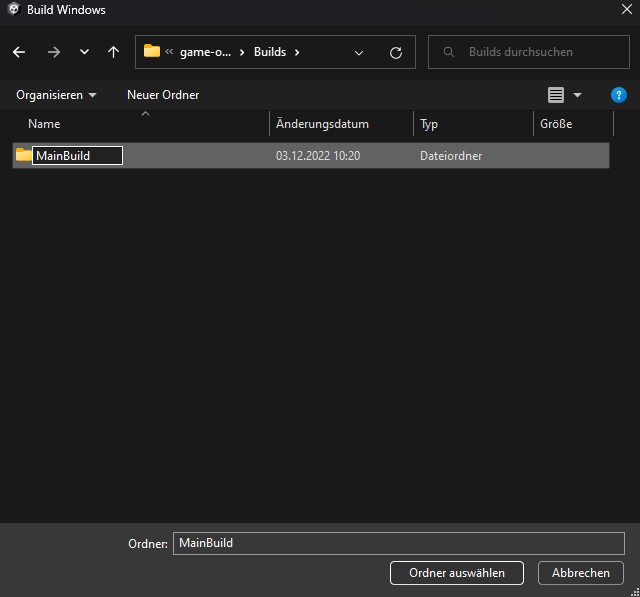Show hidden path via double-chevron
Screen dimensions: 640x597
pos(169,51)
